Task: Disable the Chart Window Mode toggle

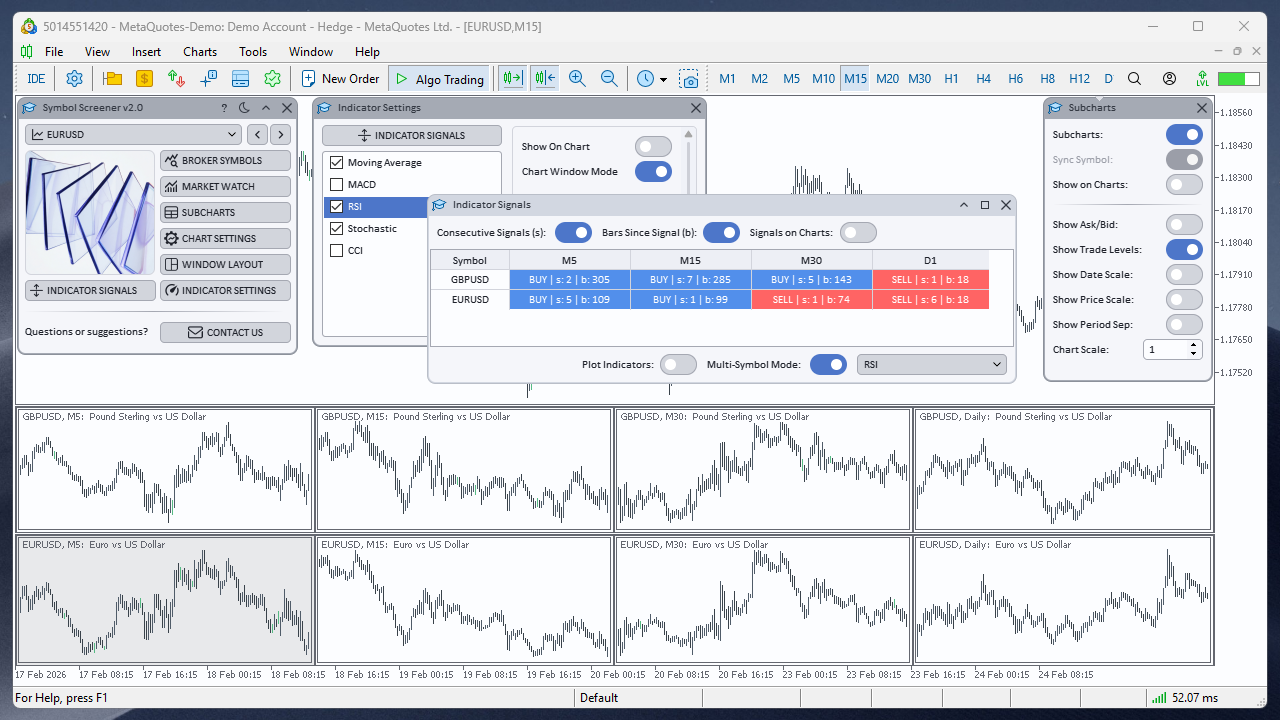Action: click(653, 172)
